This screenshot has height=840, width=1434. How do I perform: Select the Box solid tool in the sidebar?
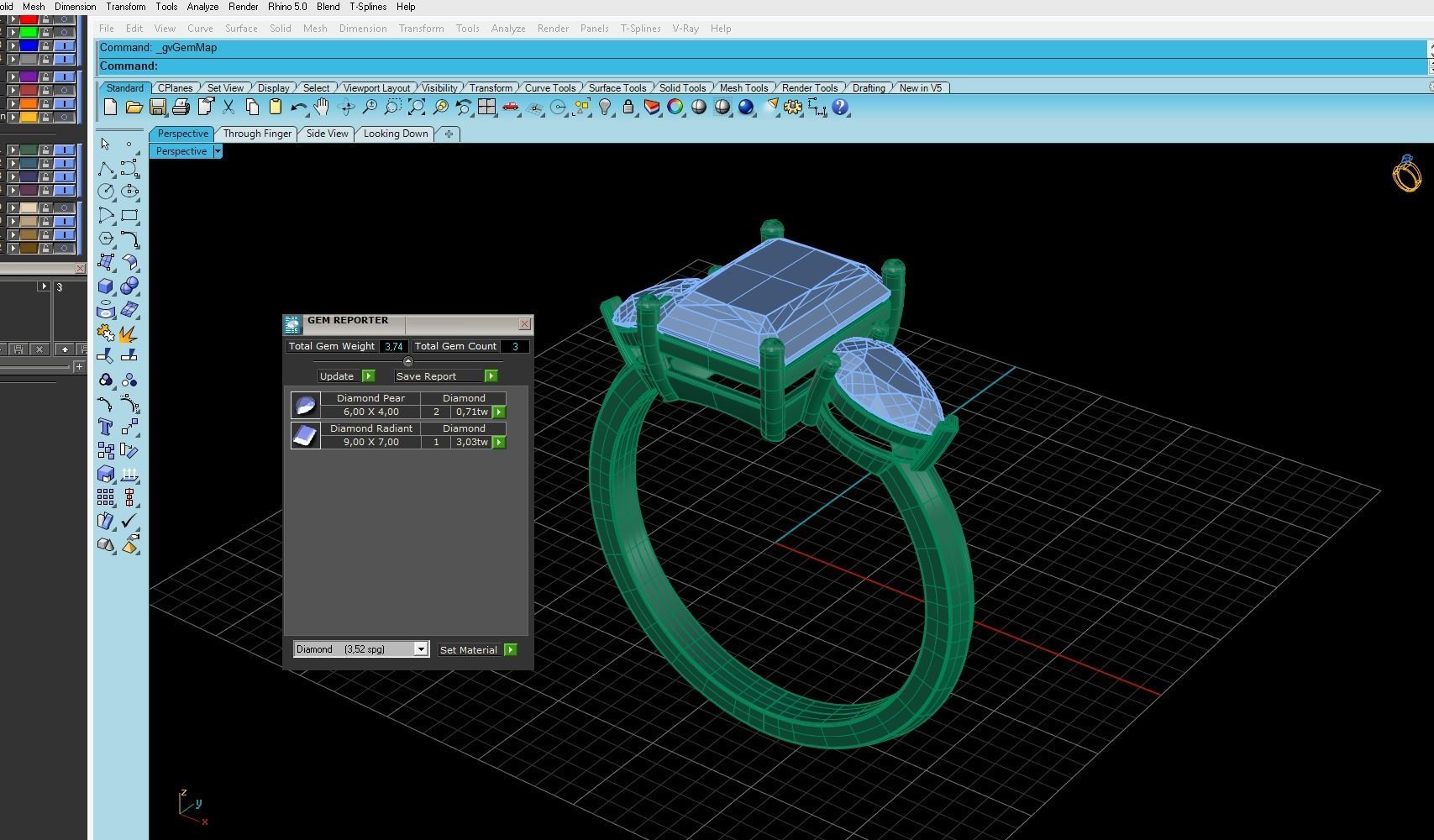pos(106,286)
